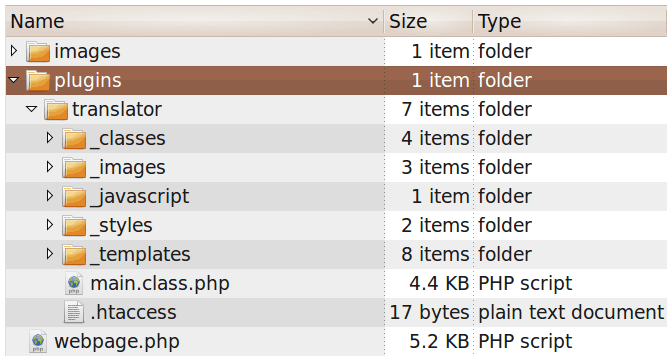Screen dimensions: 672x361
Task: Expand the _templates folder arrow
Action: [50, 254]
